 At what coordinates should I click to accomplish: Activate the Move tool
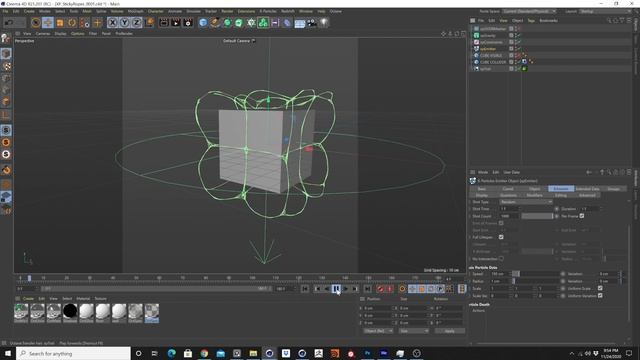pos(48,23)
